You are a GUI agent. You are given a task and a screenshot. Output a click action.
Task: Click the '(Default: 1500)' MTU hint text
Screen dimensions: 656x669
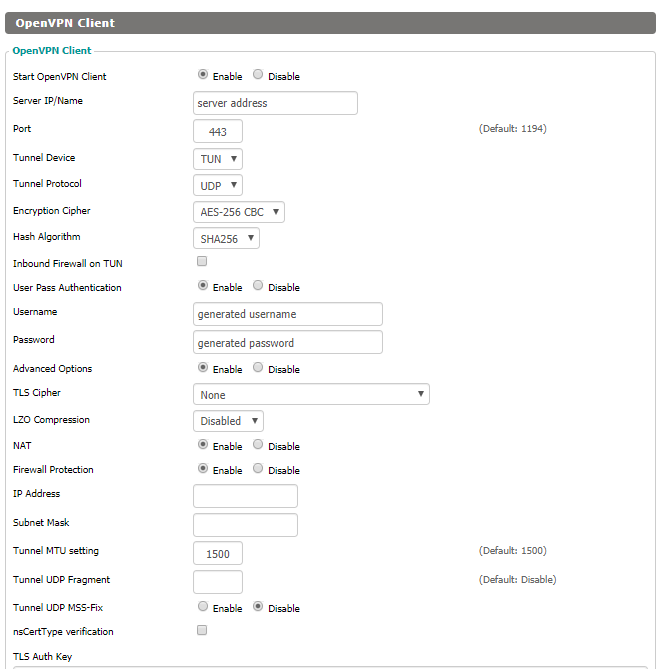[x=513, y=550]
